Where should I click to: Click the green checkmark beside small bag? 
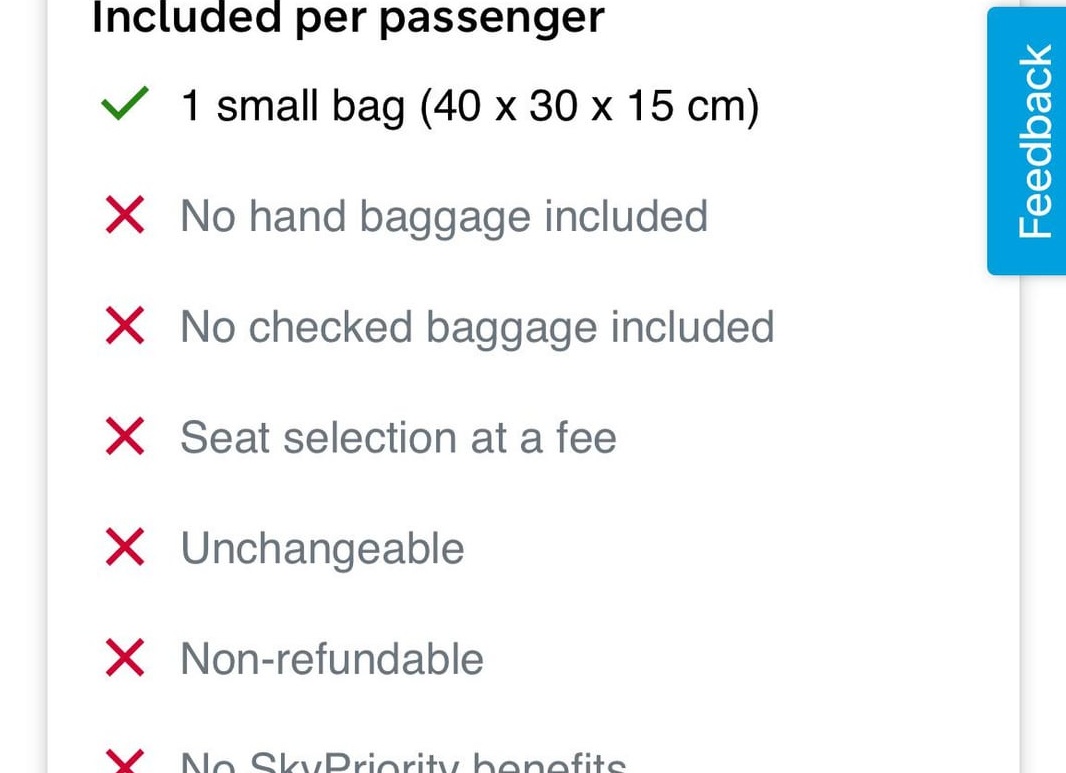[125, 104]
